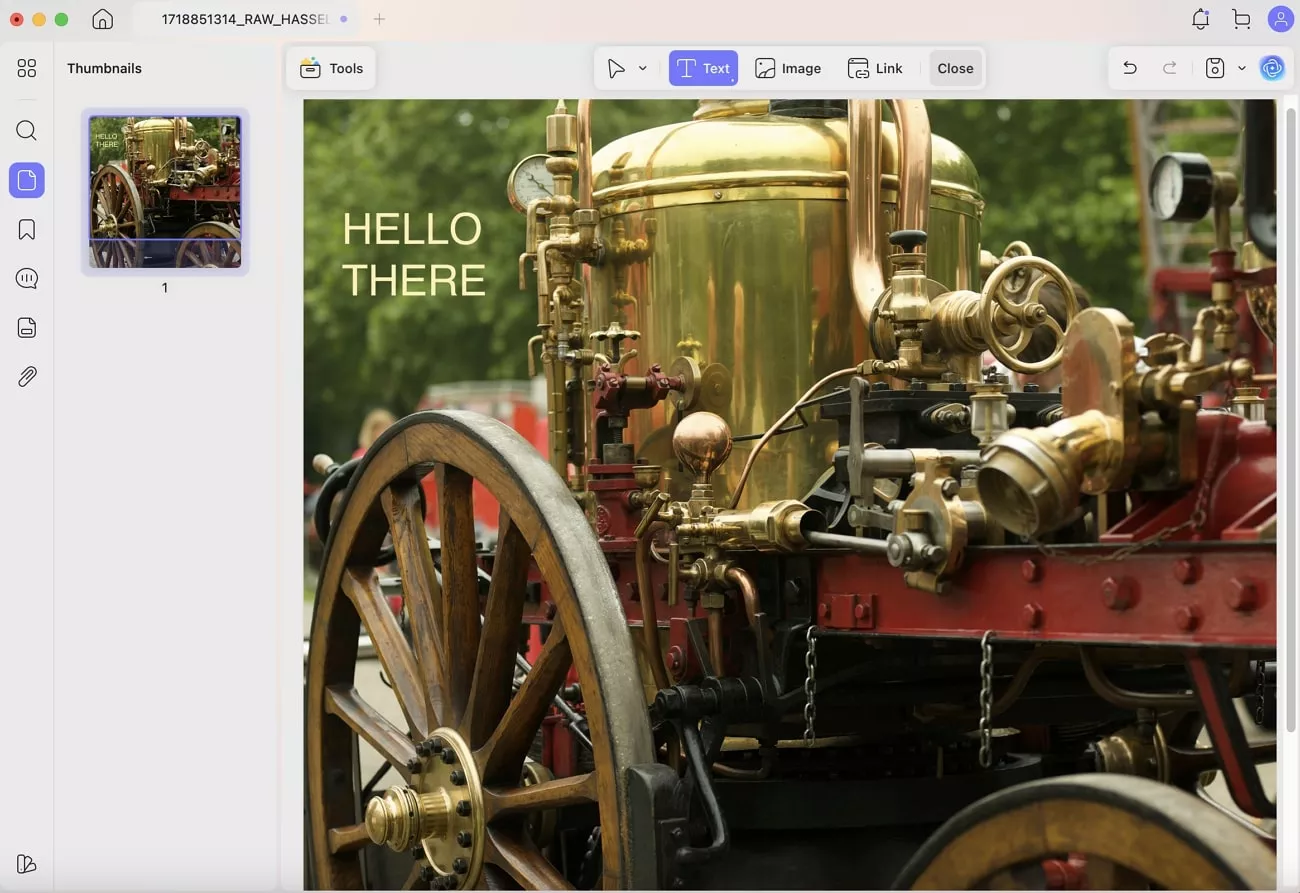Click the home icon in title bar
The height and width of the screenshot is (893, 1300).
click(x=102, y=19)
